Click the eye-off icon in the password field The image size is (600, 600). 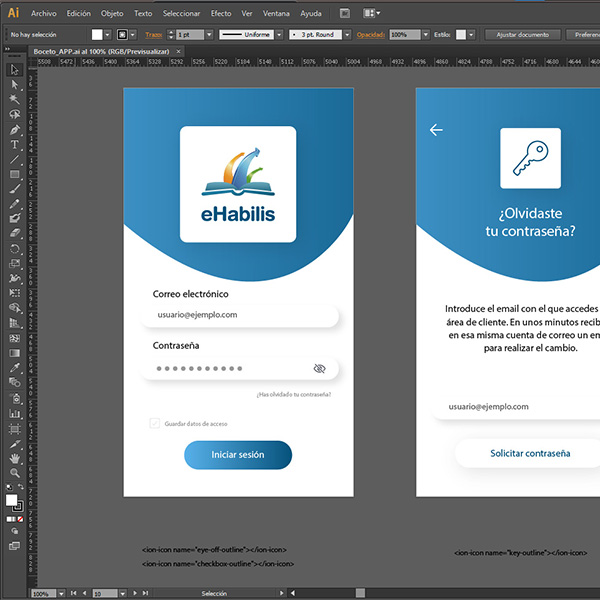coord(320,368)
